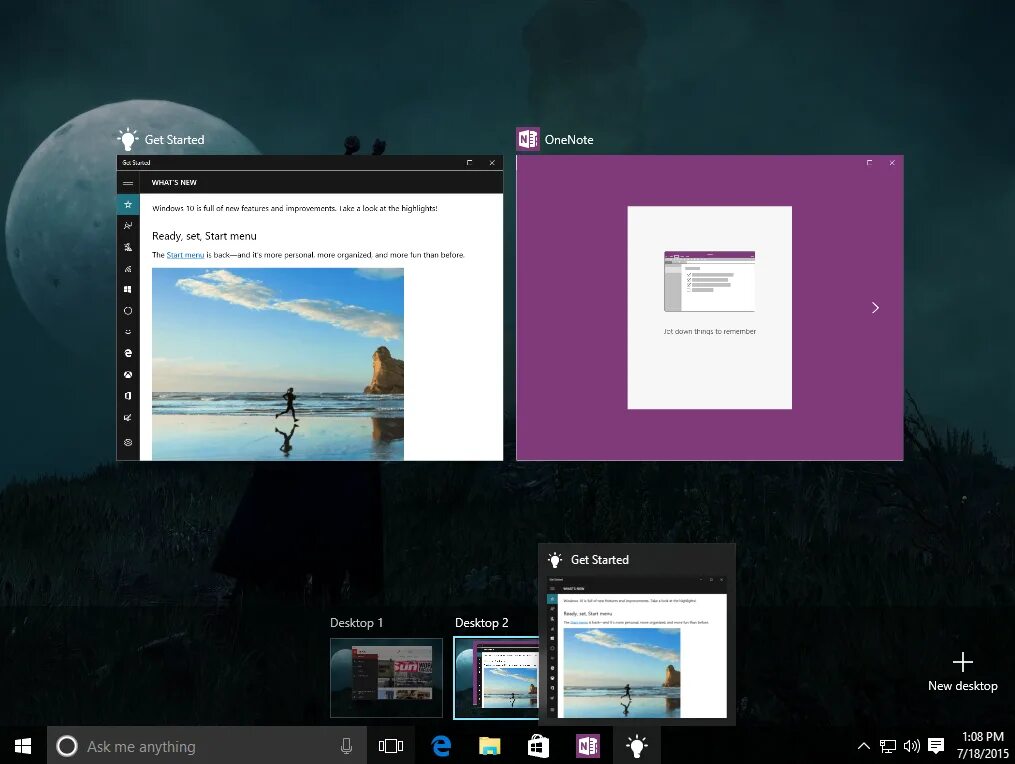The width and height of the screenshot is (1015, 764).
Task: Click the OneNote window title label
Action: point(569,140)
